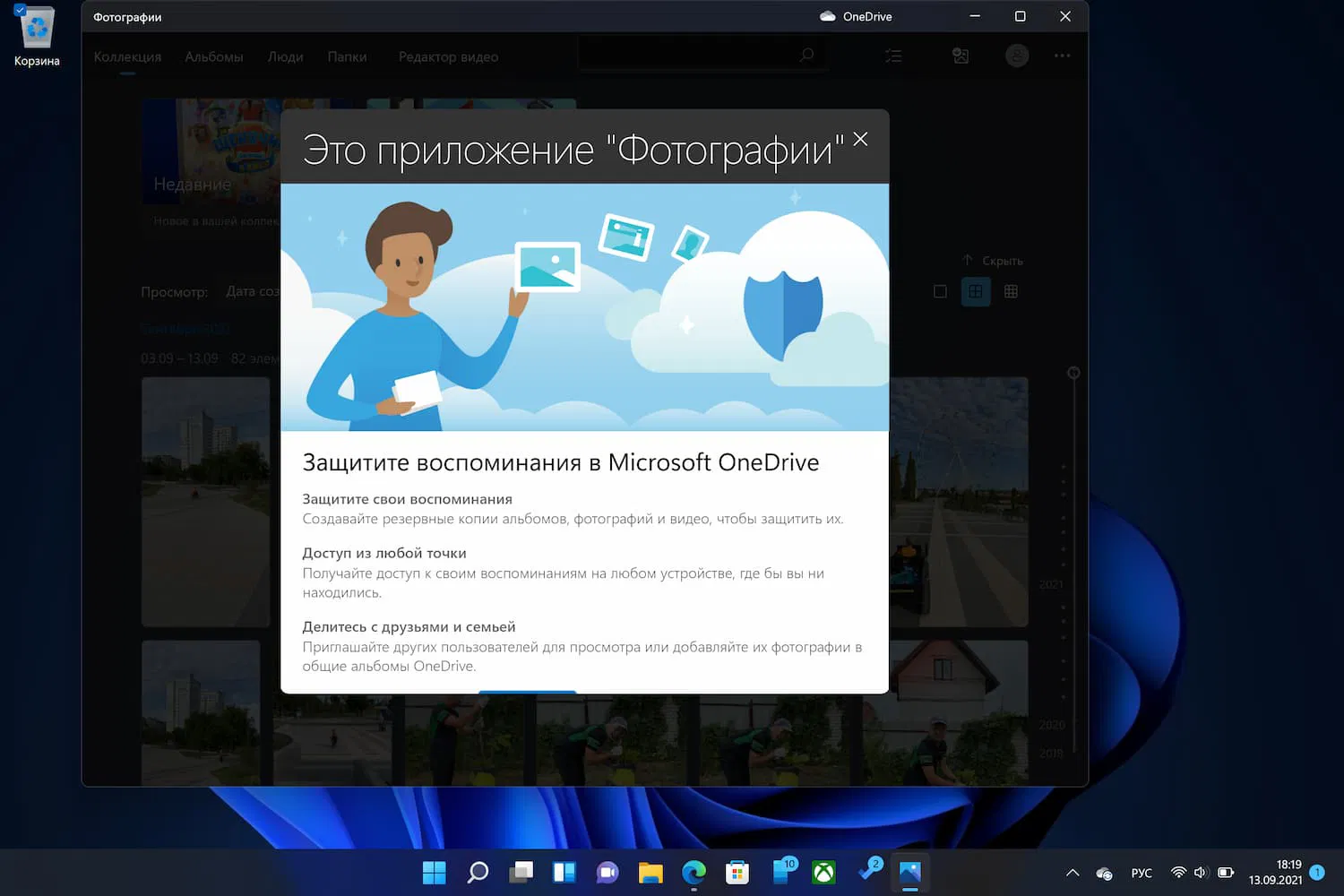
Task: Open the Ferris wheel road photo thumbnail
Action: (959, 502)
